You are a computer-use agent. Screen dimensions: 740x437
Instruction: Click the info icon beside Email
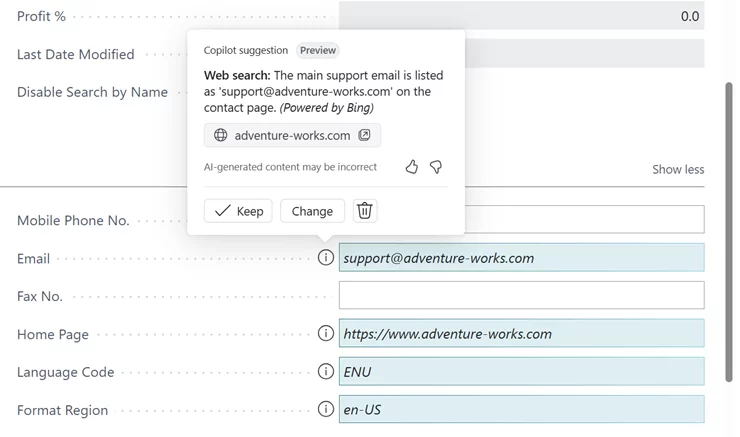click(x=325, y=258)
